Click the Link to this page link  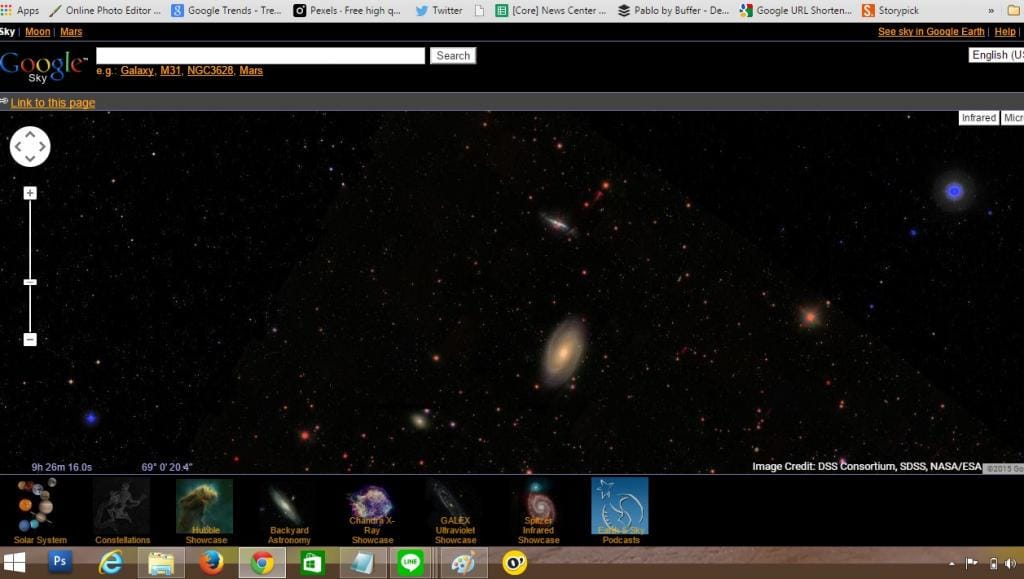coord(53,103)
